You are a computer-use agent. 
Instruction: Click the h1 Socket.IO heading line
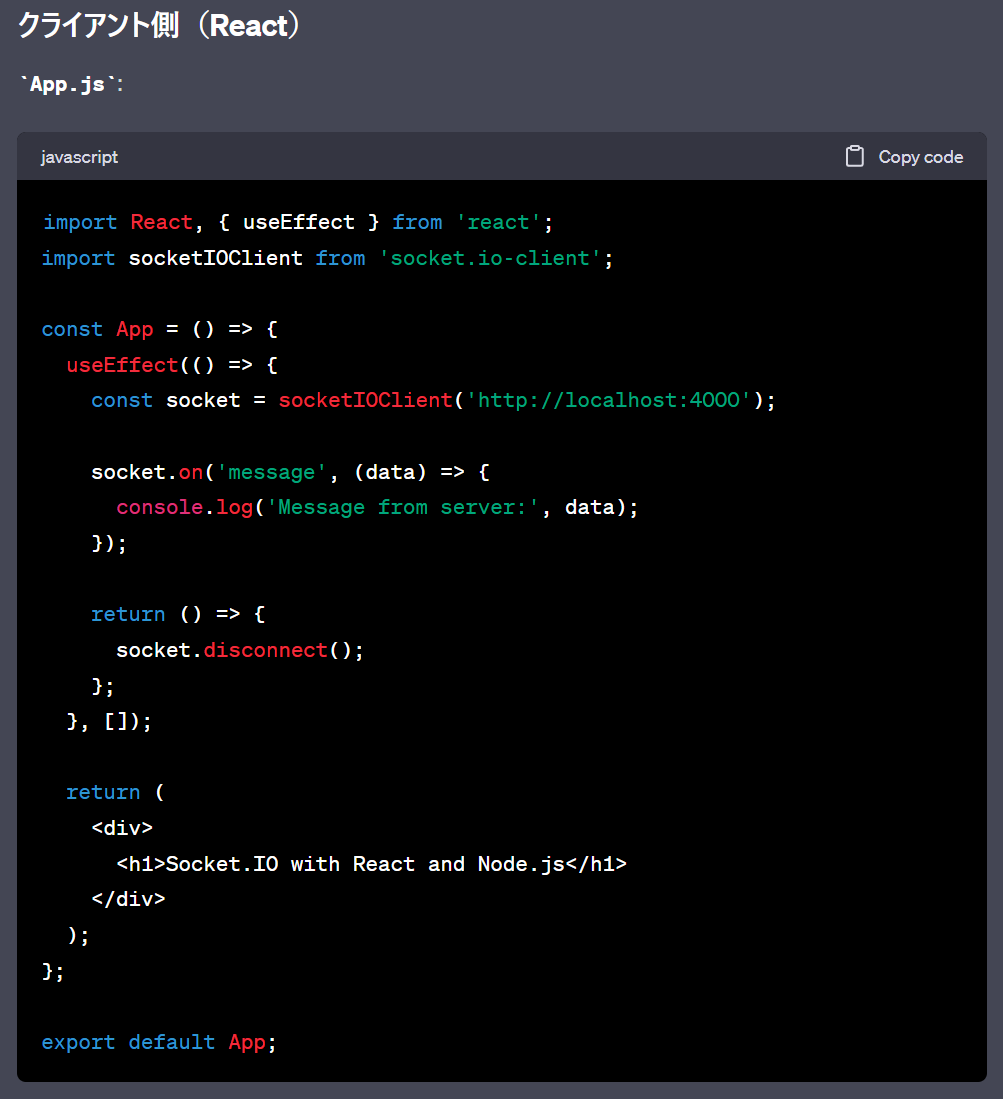[x=371, y=864]
